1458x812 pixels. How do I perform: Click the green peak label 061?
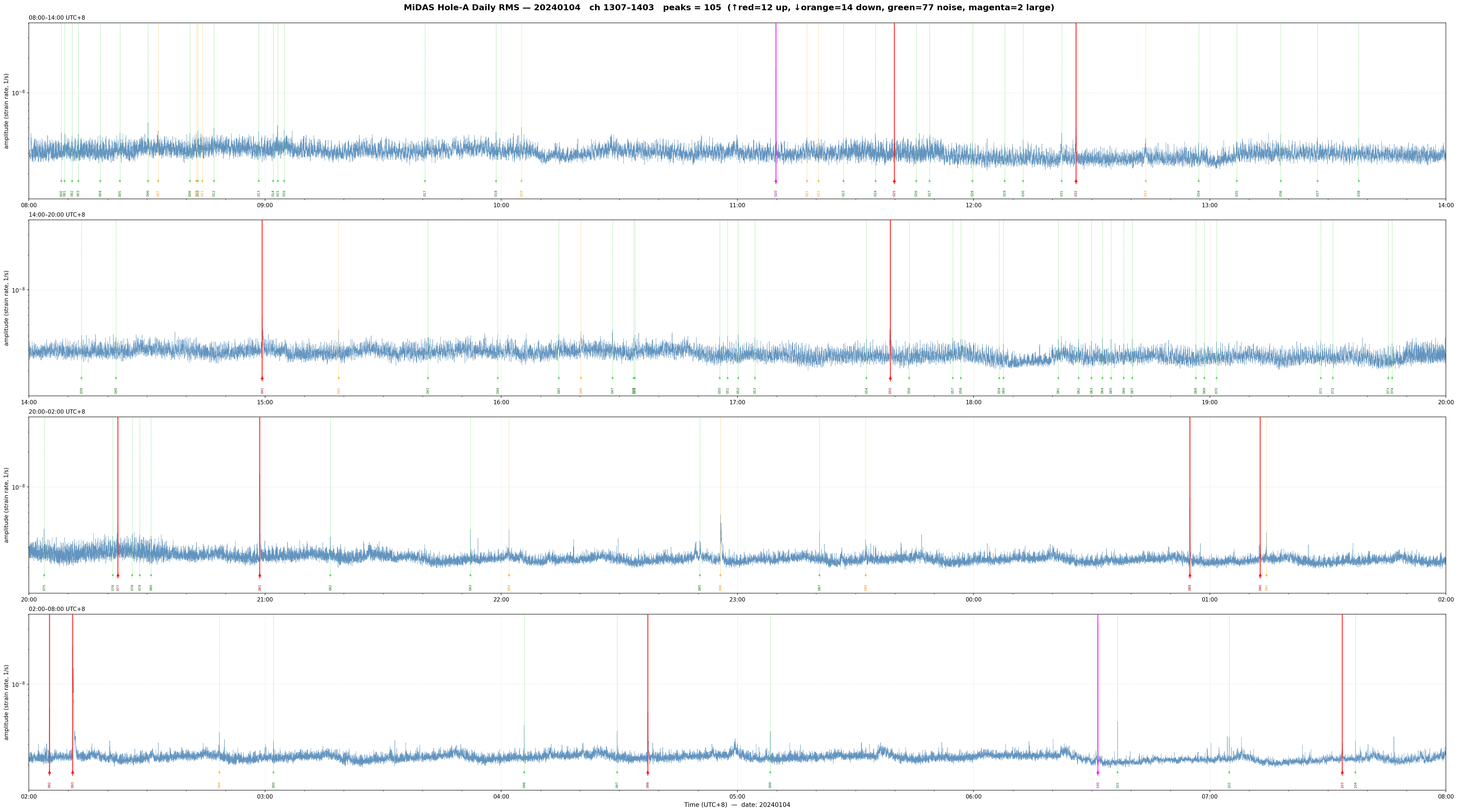coord(1058,391)
